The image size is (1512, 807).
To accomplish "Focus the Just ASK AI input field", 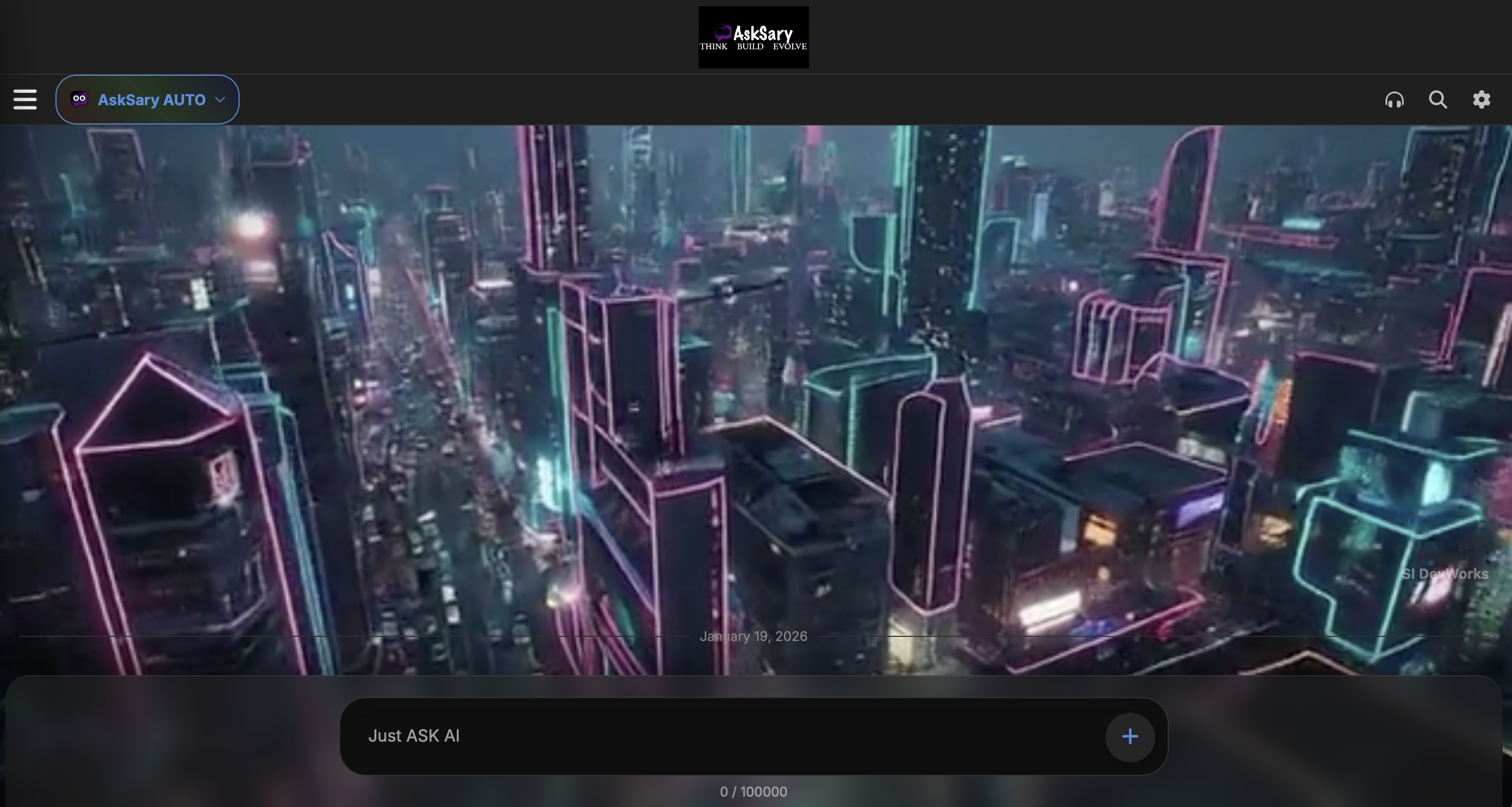I will coord(704,736).
